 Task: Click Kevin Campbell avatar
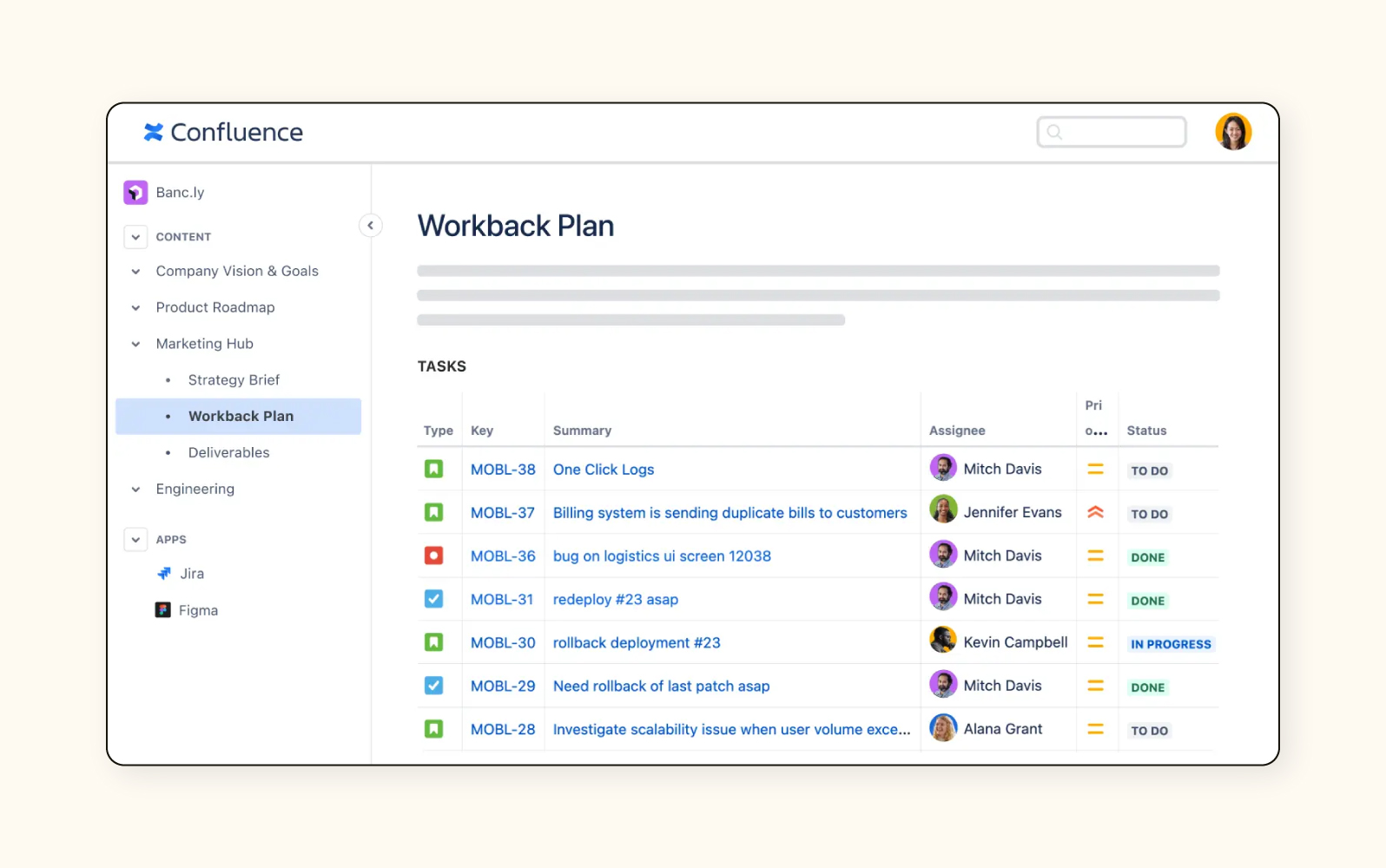[943, 641]
